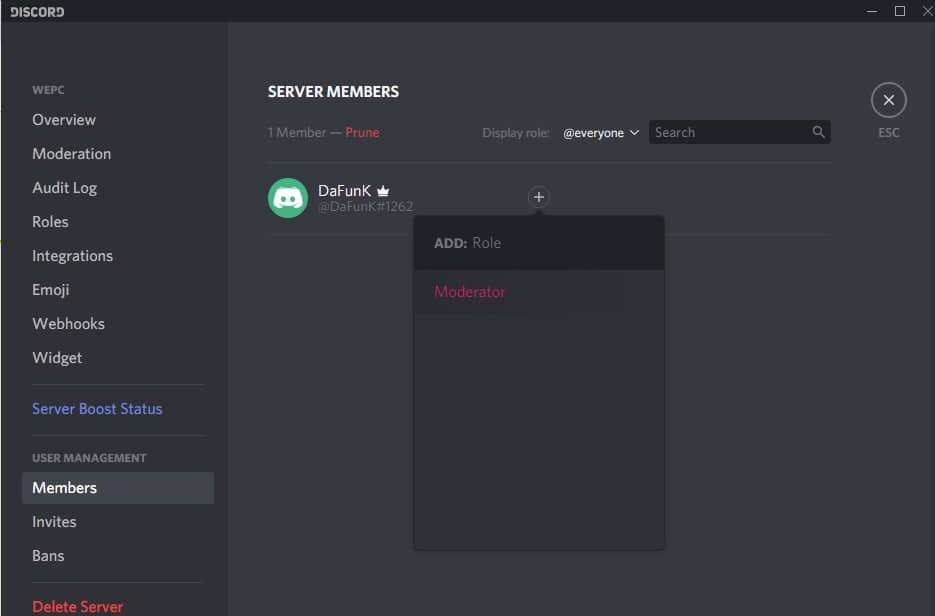Open Integrations settings
The height and width of the screenshot is (616, 935).
click(x=72, y=256)
